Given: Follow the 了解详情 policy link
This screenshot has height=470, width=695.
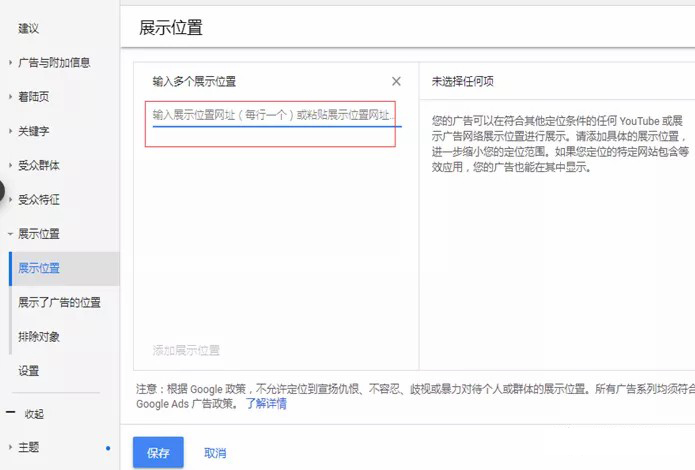Looking at the screenshot, I should coord(267,404).
